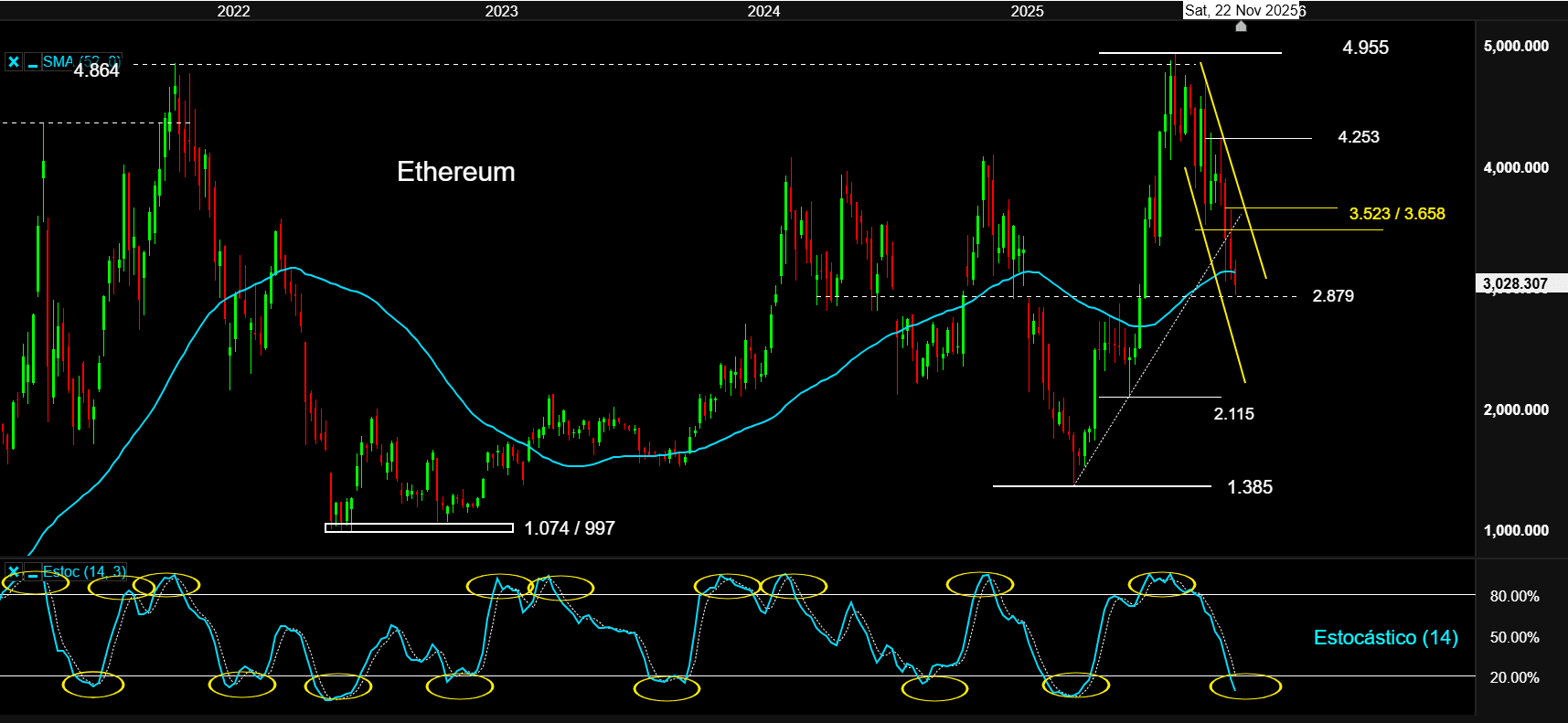This screenshot has height=723, width=1568.
Task: Remove the Estoc indicator with its X icon
Action: [x=14, y=572]
